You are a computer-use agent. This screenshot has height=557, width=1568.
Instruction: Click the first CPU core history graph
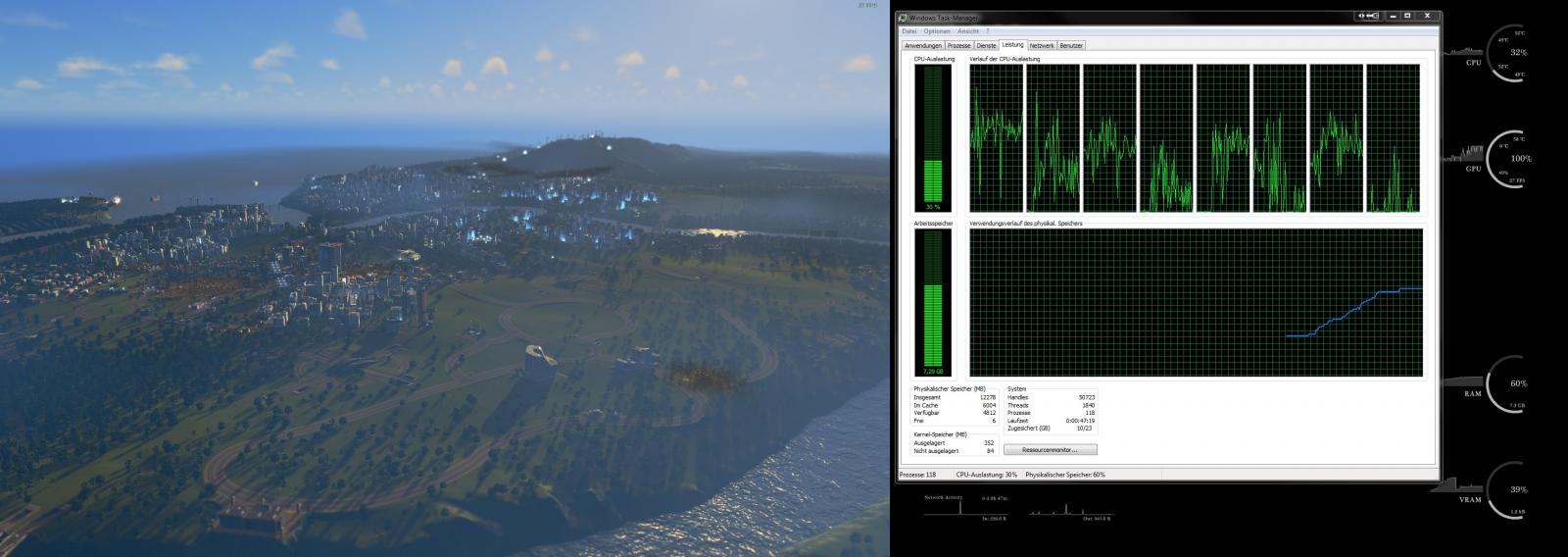(x=997, y=138)
